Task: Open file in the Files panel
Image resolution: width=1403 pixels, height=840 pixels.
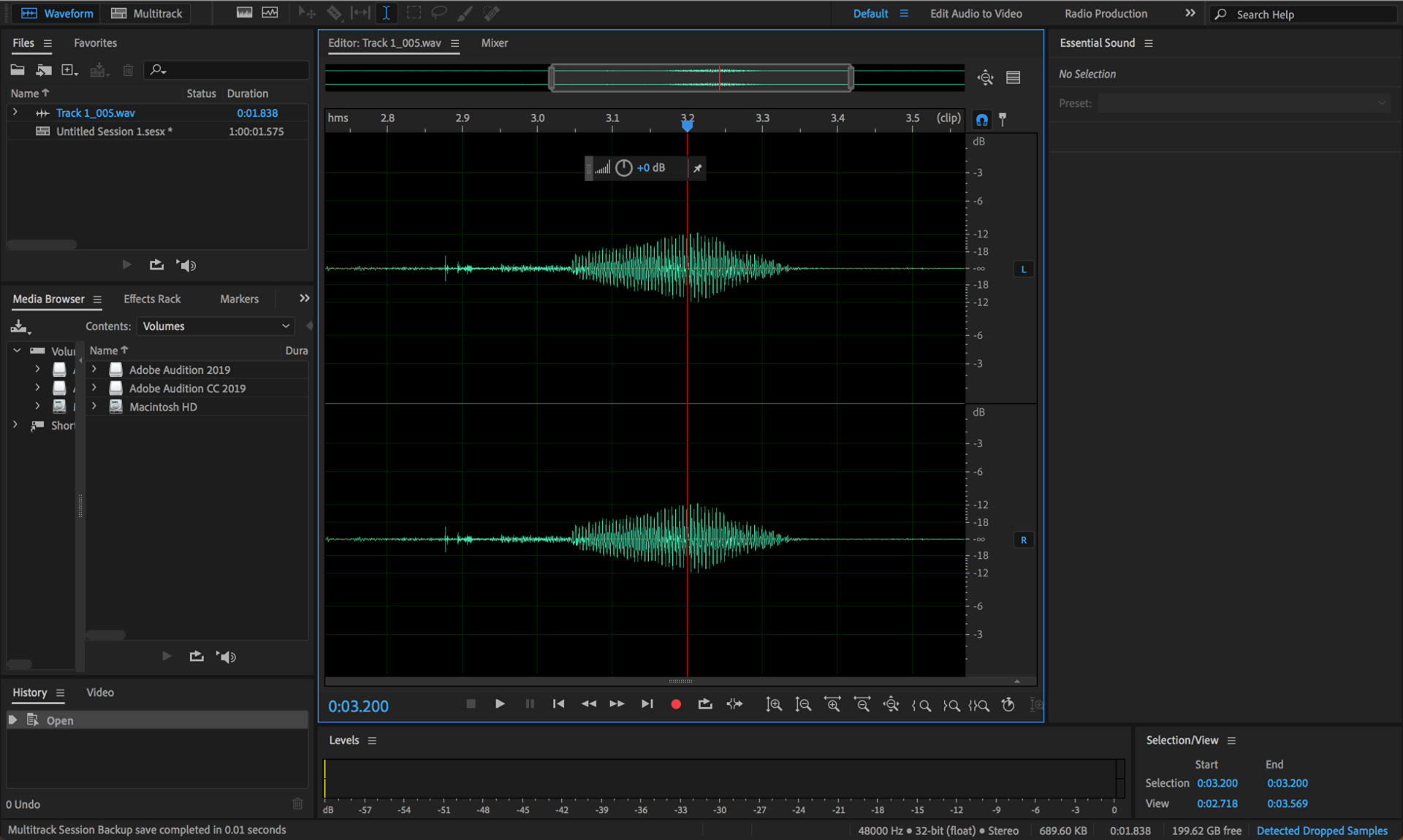Action: point(18,70)
